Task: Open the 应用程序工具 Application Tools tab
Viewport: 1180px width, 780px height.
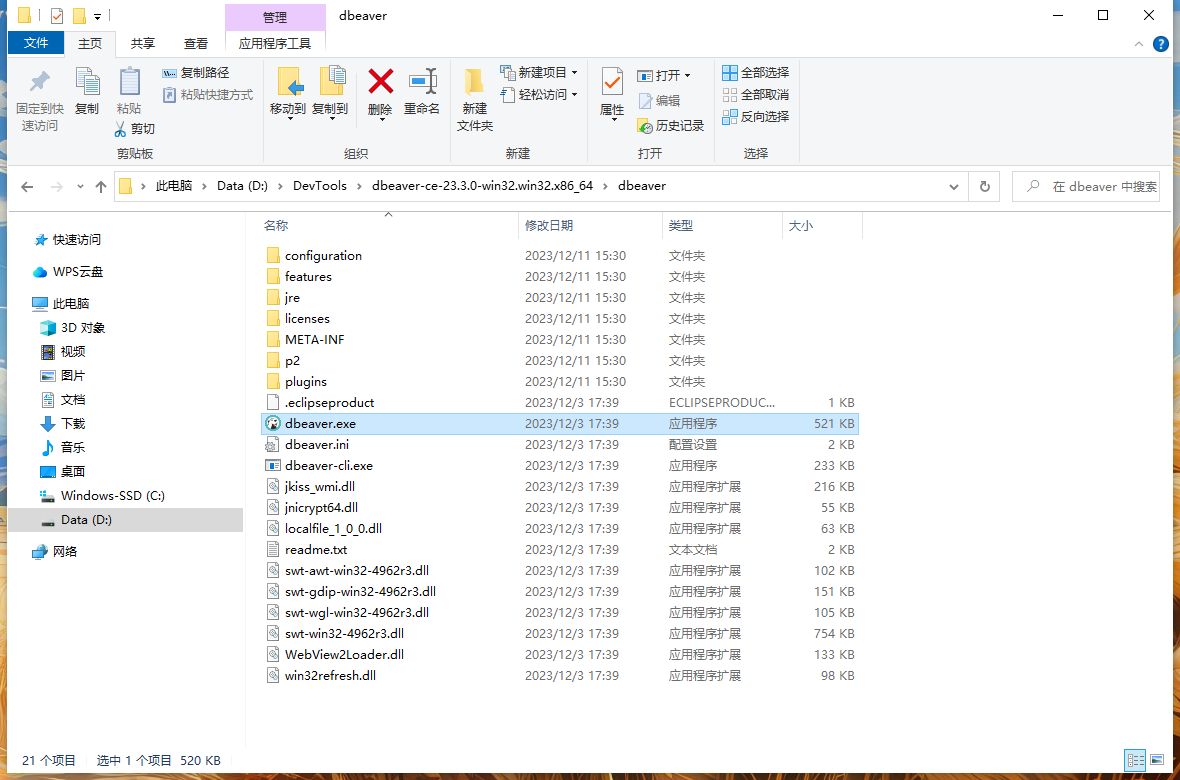Action: (x=275, y=44)
